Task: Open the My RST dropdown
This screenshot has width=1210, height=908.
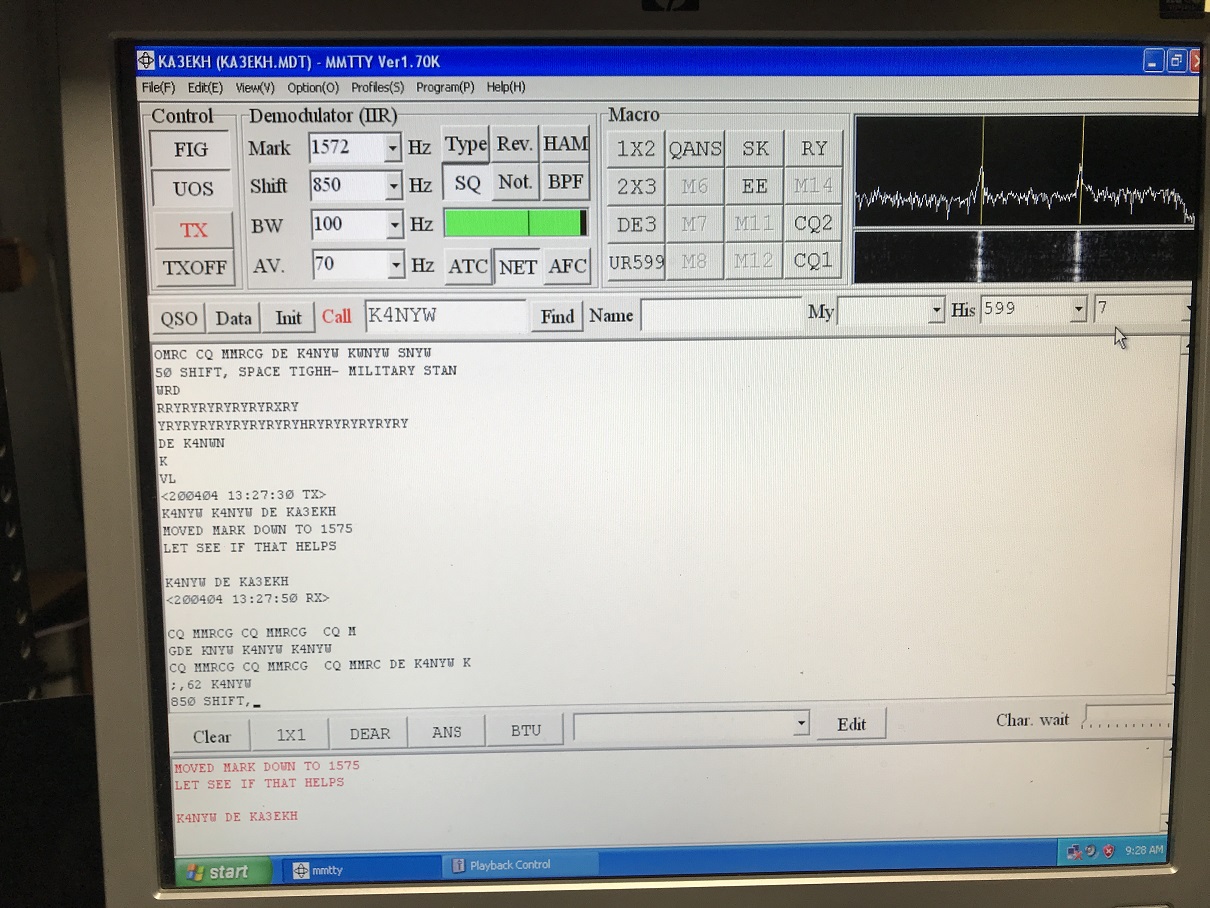Action: pyautogui.click(x=937, y=311)
